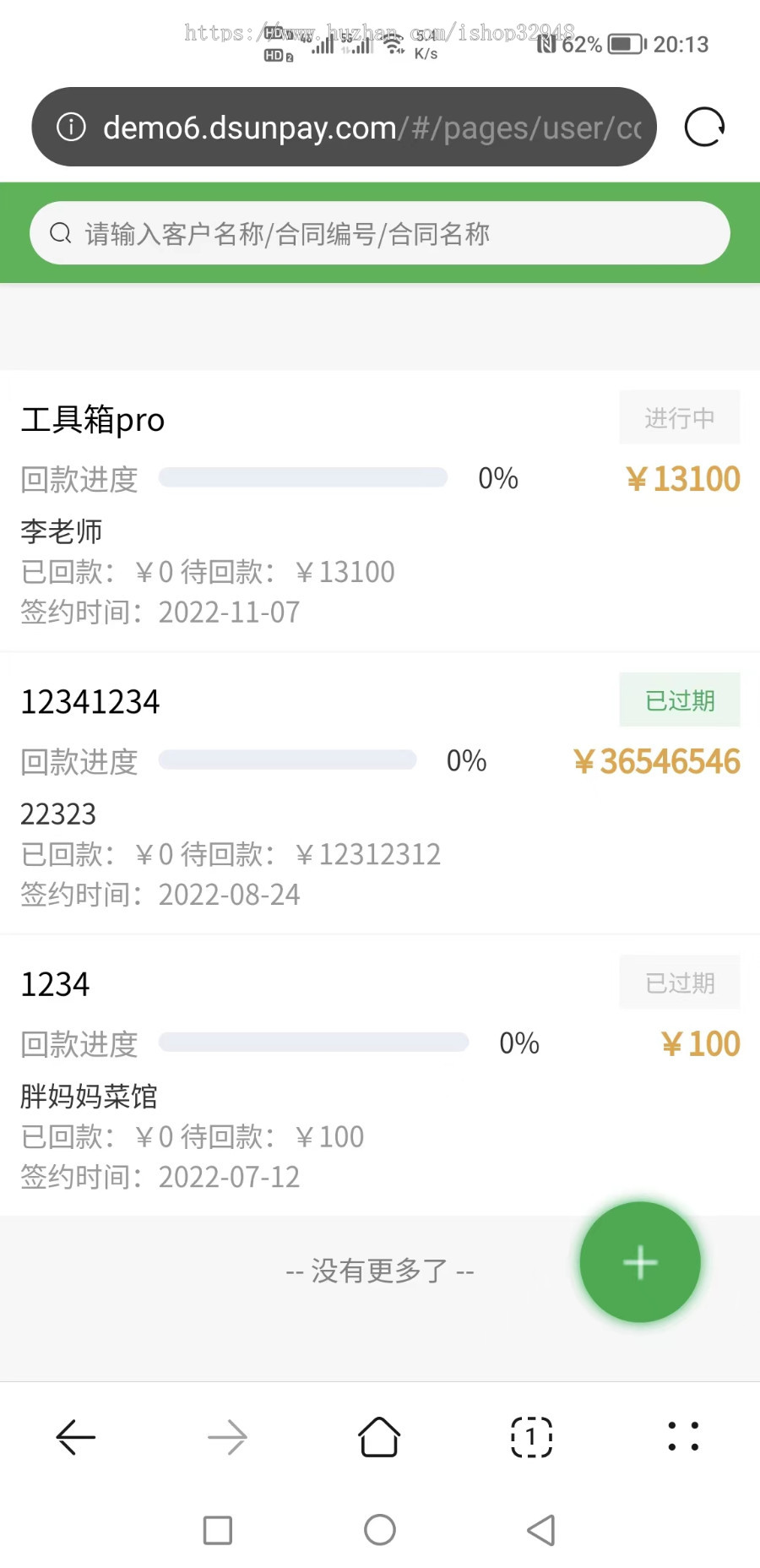Tap the green add contract plus button
The width and height of the screenshot is (760, 1568).
click(640, 1262)
